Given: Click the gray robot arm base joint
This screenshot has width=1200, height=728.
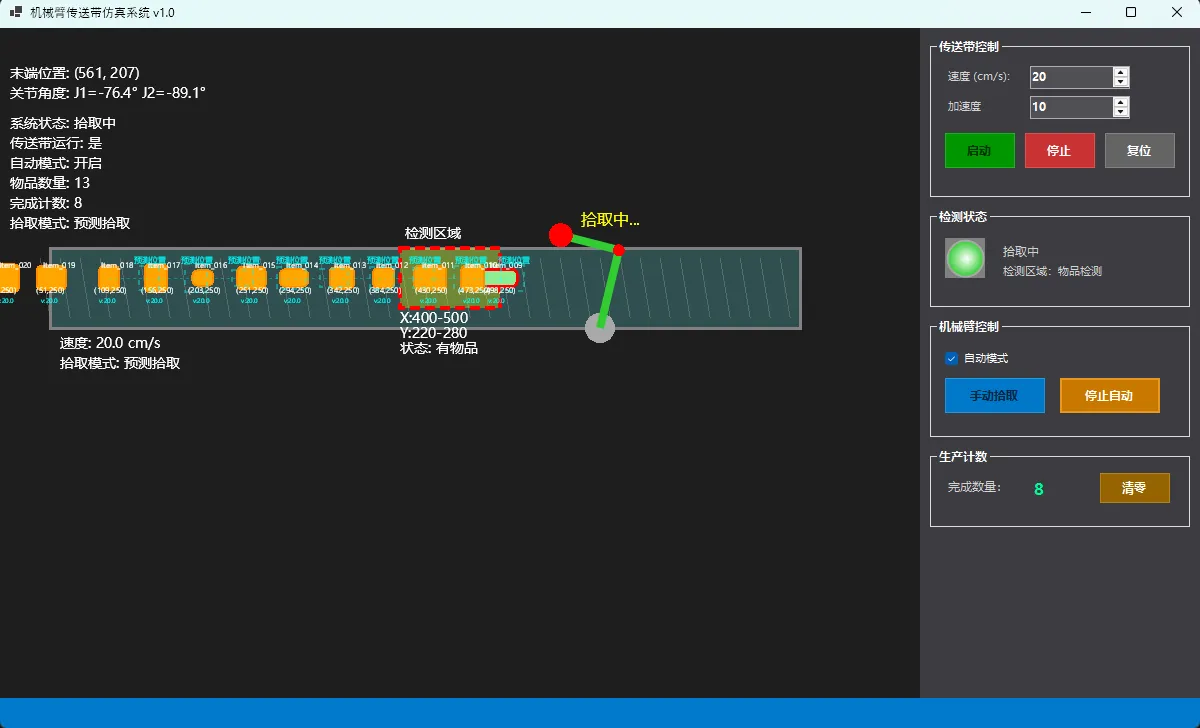Looking at the screenshot, I should [599, 328].
